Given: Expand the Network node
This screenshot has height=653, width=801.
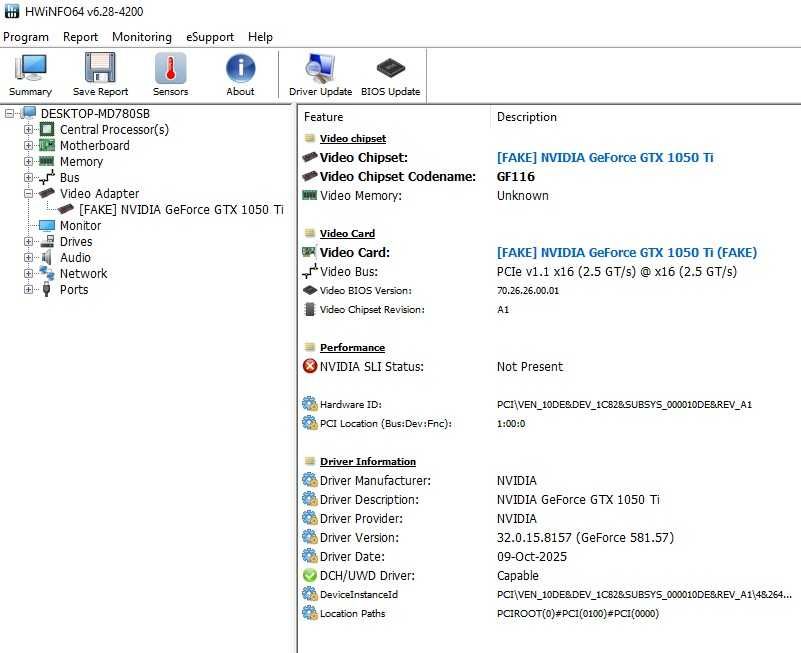Looking at the screenshot, I should point(28,273).
